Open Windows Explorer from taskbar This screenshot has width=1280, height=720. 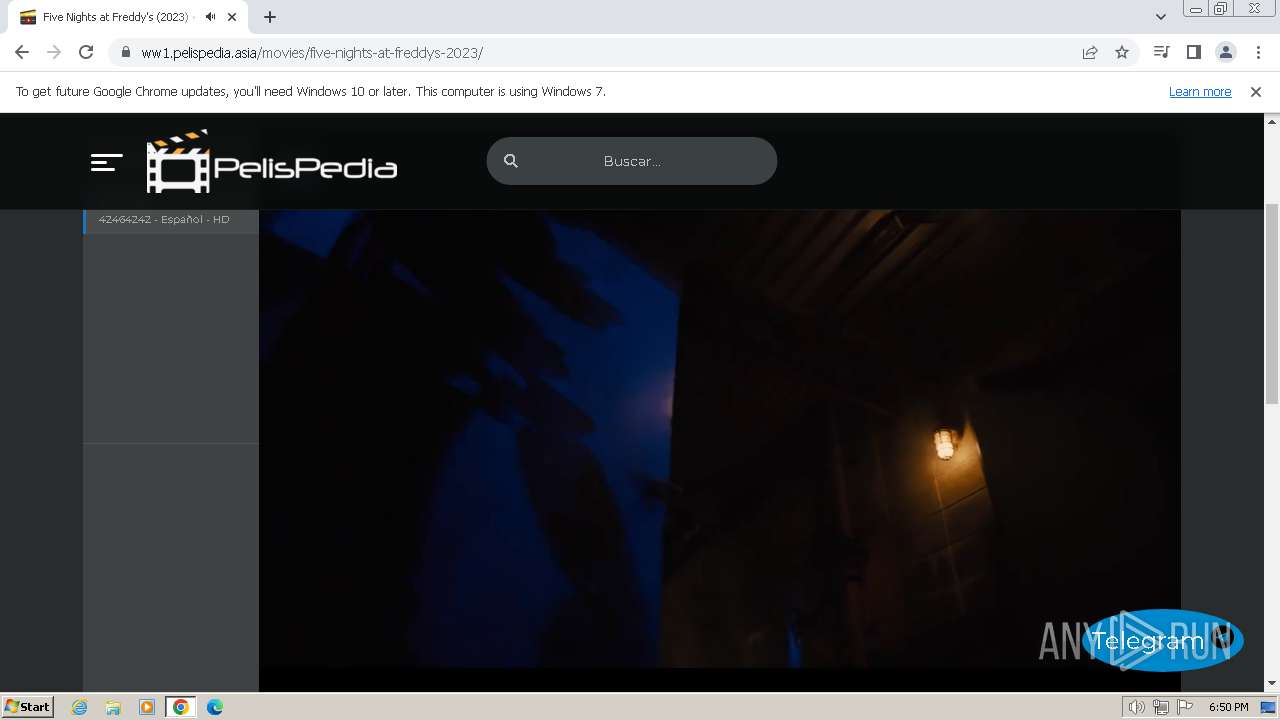point(113,707)
